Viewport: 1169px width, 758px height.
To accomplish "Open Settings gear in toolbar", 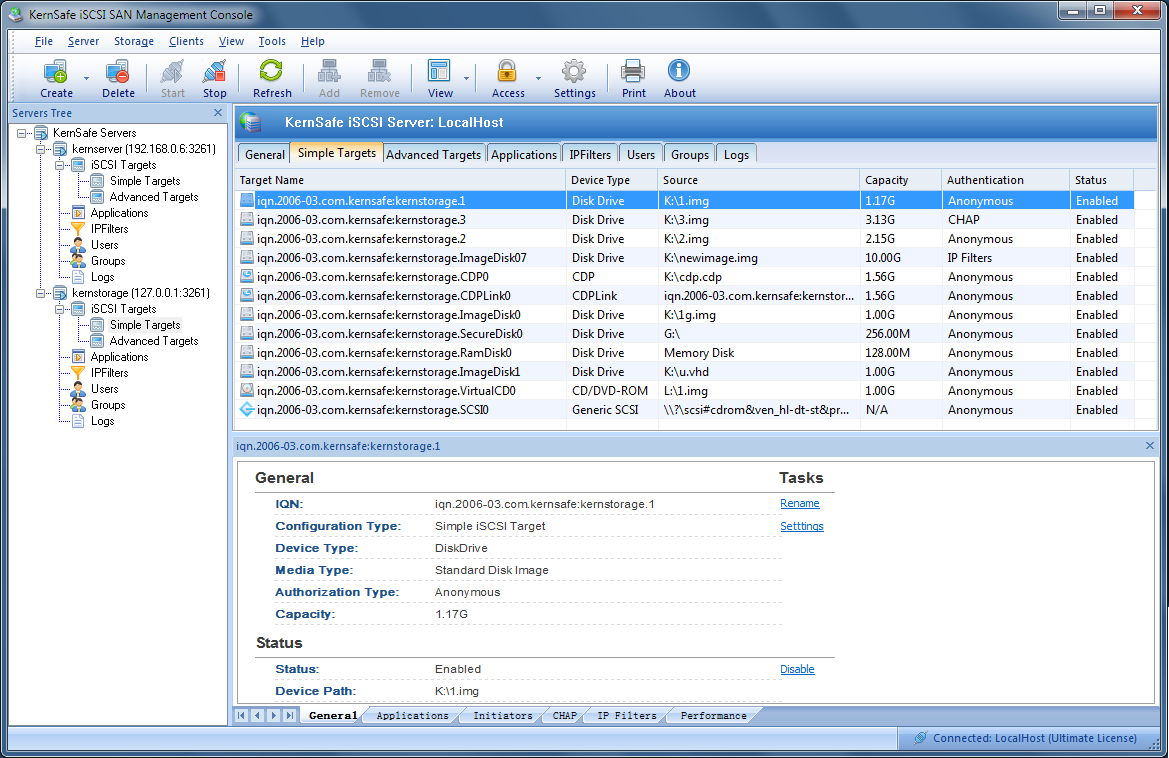I will tap(574, 72).
